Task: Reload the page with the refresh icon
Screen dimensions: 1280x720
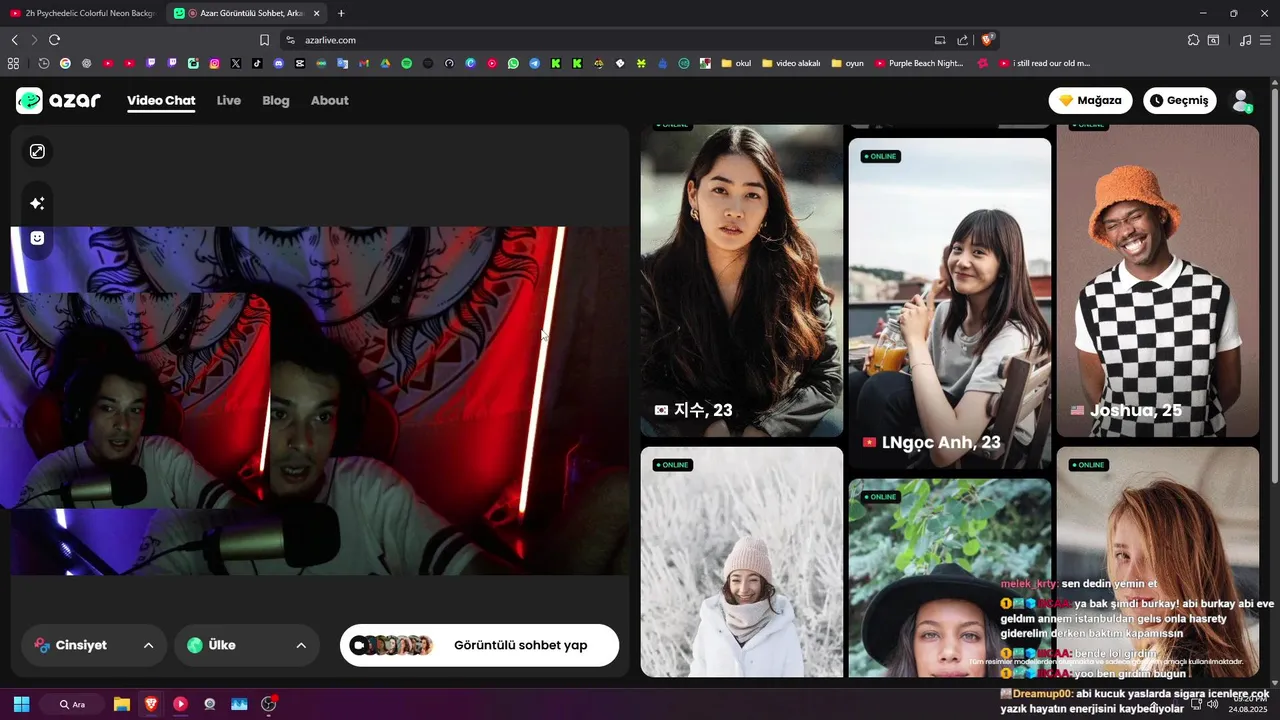Action: pos(54,40)
